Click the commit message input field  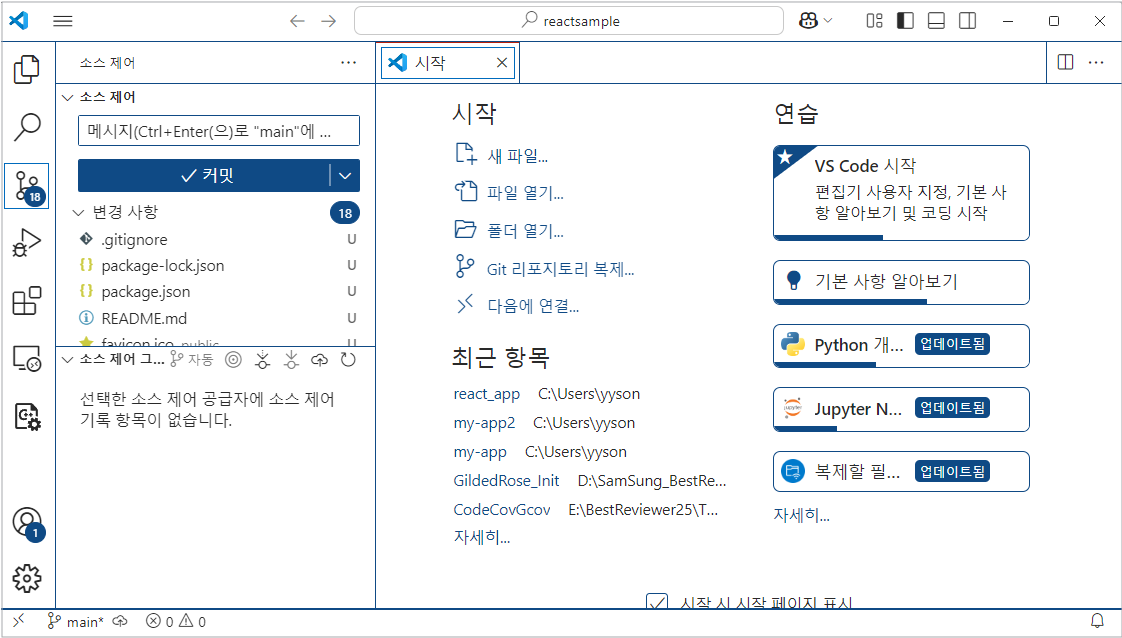pyautogui.click(x=219, y=131)
